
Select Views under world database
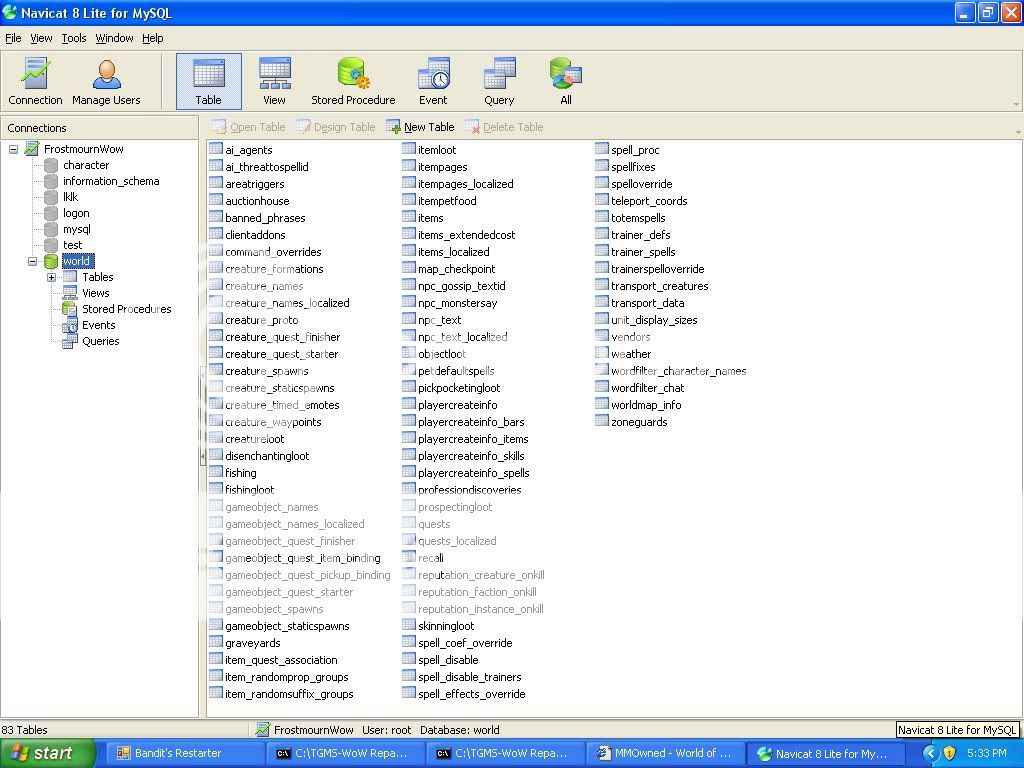(95, 293)
